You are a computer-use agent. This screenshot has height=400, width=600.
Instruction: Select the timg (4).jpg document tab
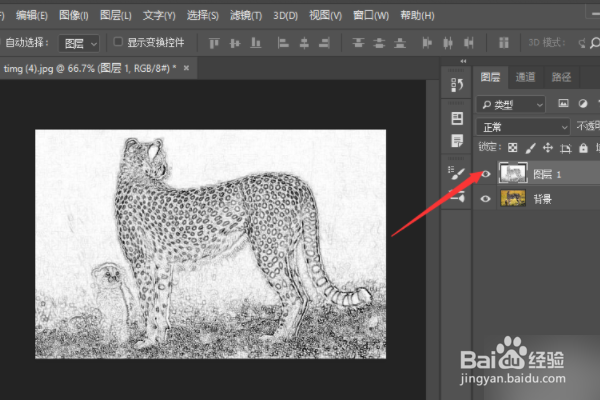tap(90, 69)
